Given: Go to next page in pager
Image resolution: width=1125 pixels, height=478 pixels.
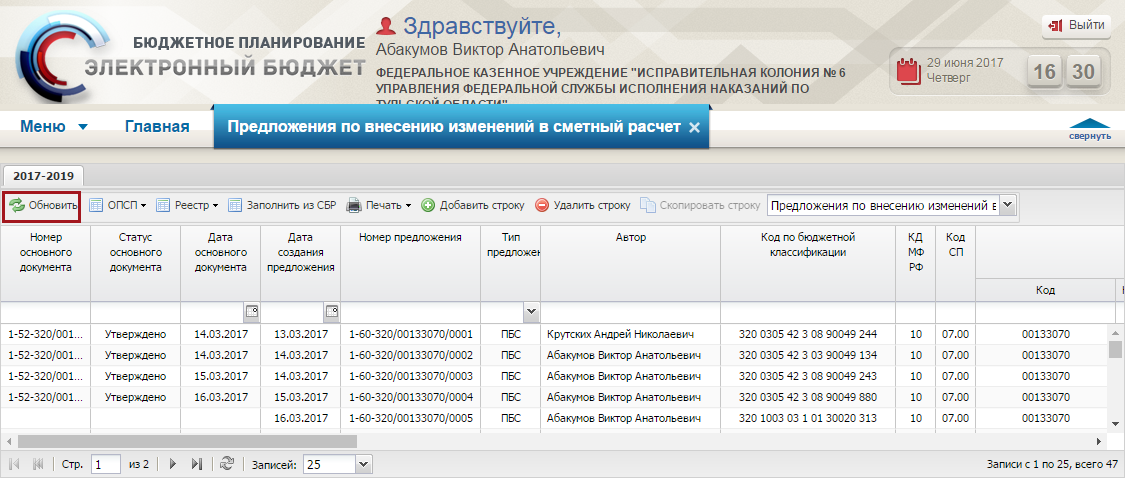Looking at the screenshot, I should pos(173,464).
